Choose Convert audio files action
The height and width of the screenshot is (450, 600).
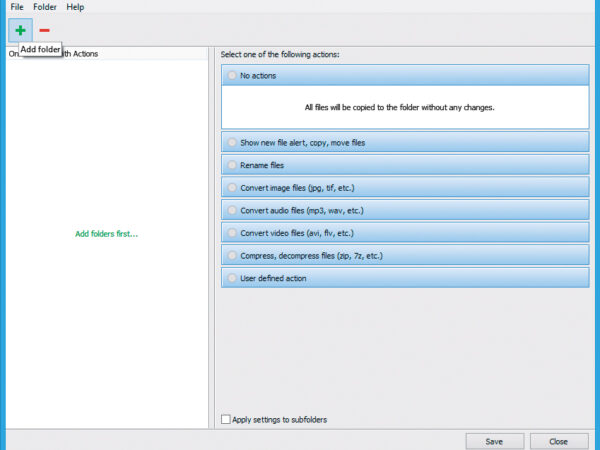pos(233,210)
